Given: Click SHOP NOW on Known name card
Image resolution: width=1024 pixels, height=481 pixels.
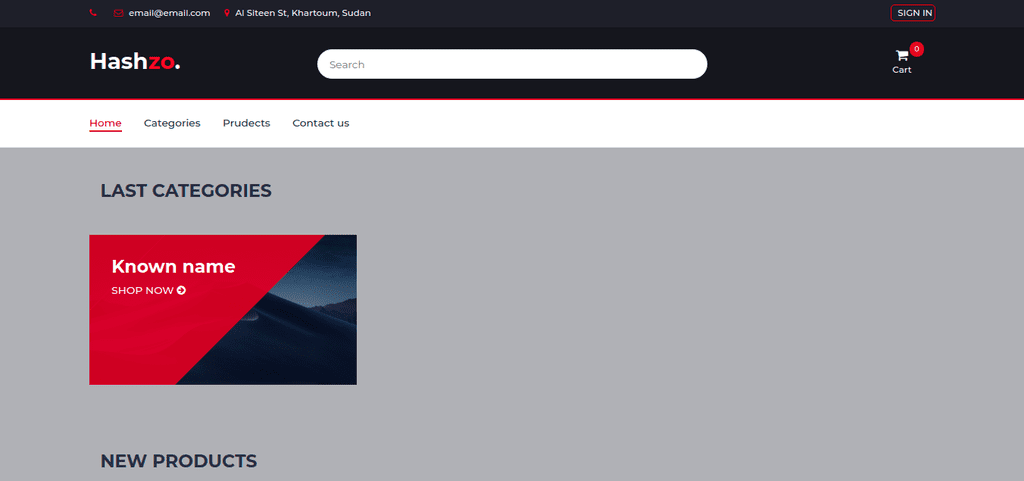Looking at the screenshot, I should pyautogui.click(x=149, y=290).
